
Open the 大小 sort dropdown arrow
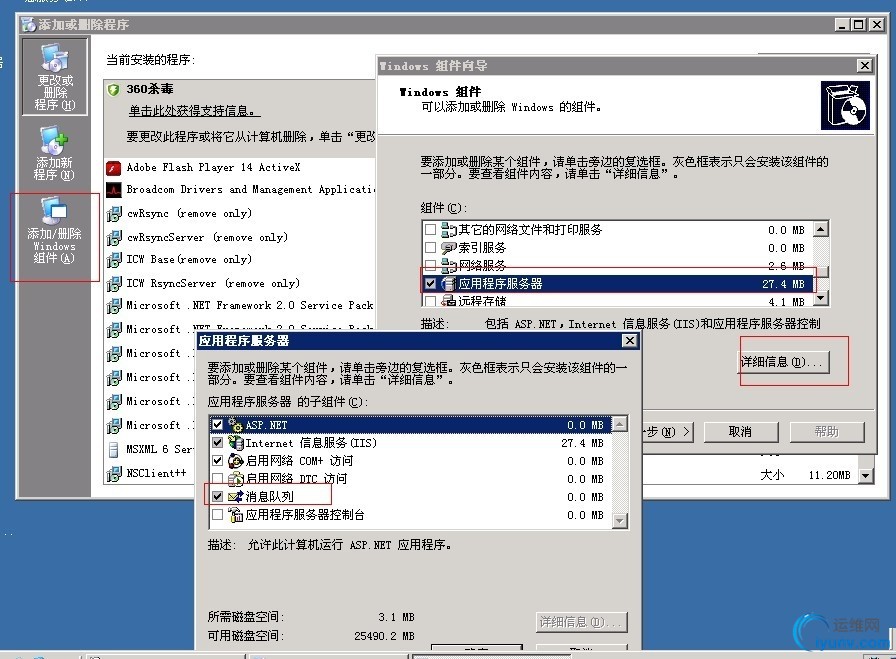pyautogui.click(x=866, y=476)
